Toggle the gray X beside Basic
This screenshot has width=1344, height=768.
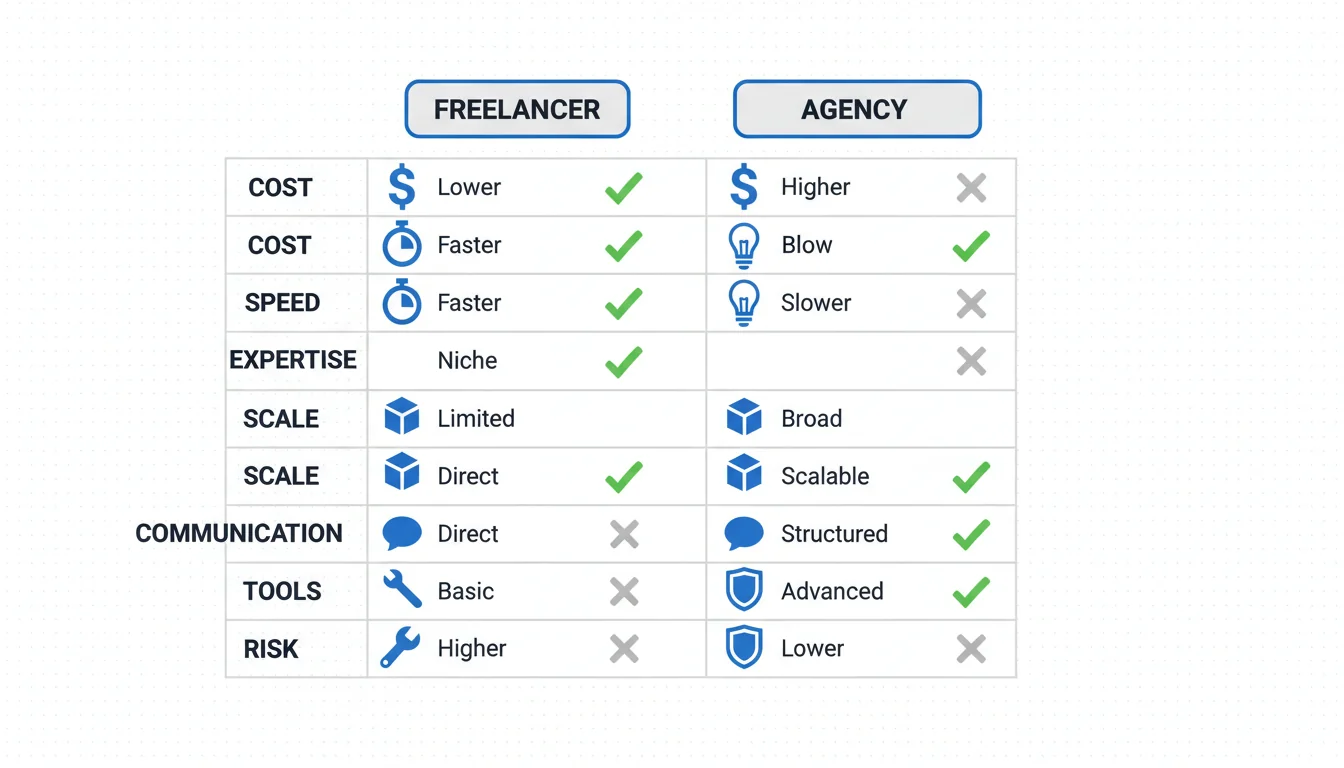pos(624,591)
